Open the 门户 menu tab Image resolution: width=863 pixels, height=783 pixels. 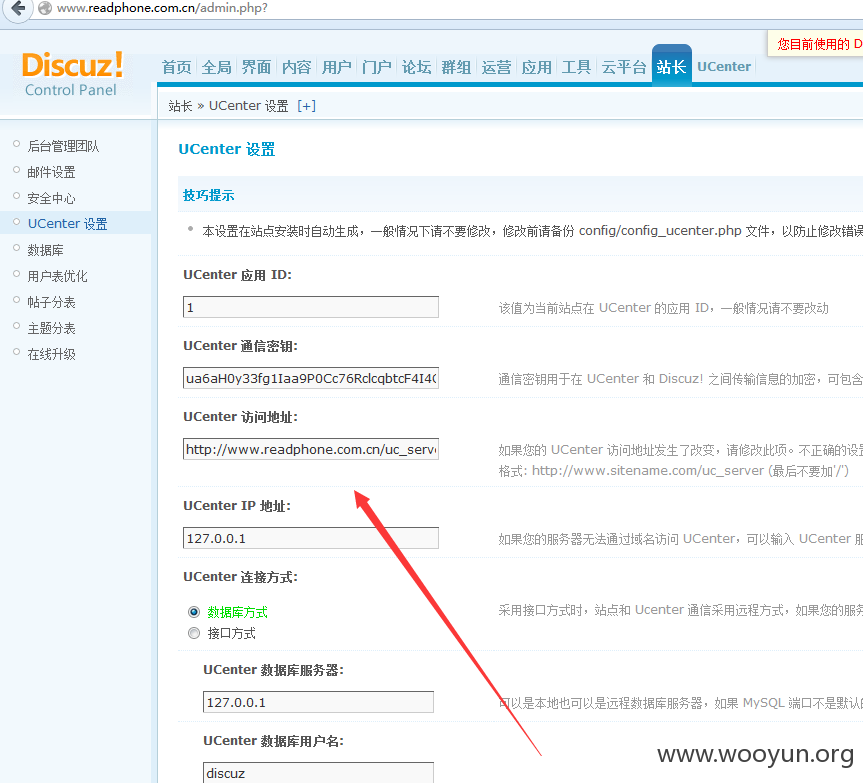point(376,67)
